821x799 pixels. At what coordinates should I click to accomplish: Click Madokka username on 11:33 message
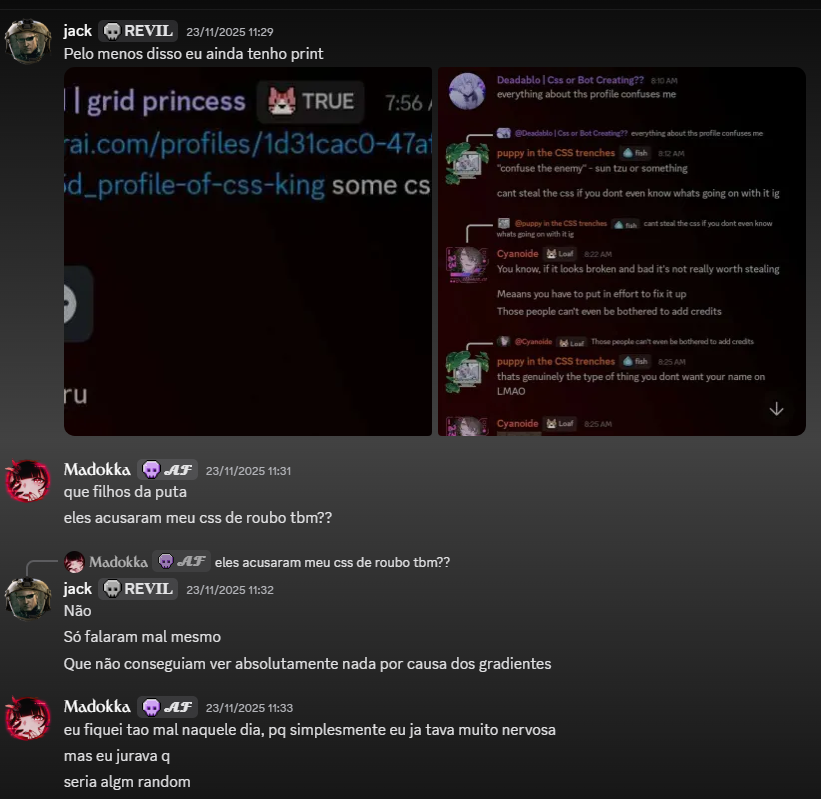point(97,707)
